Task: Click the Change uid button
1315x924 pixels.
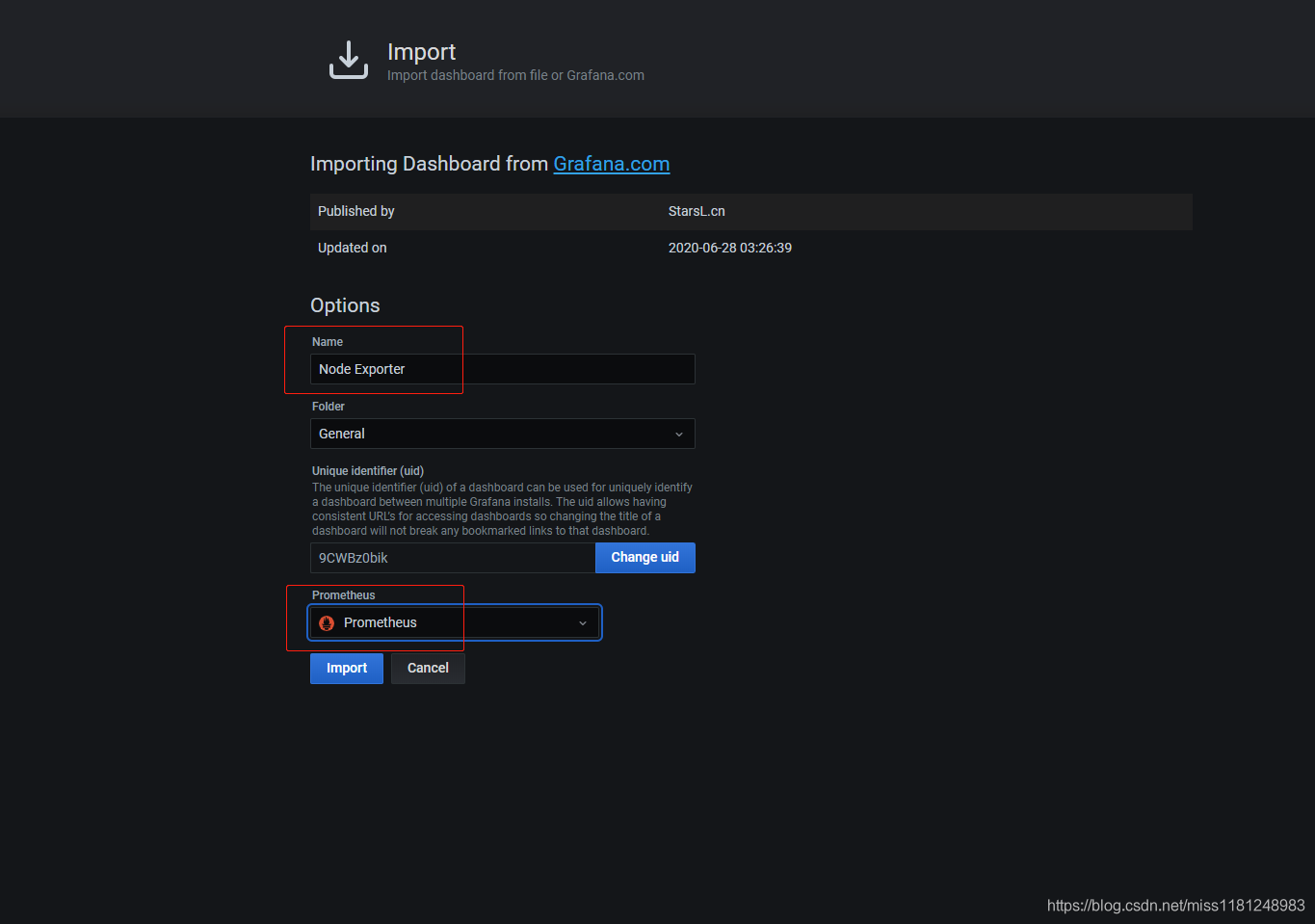Action: pos(644,558)
